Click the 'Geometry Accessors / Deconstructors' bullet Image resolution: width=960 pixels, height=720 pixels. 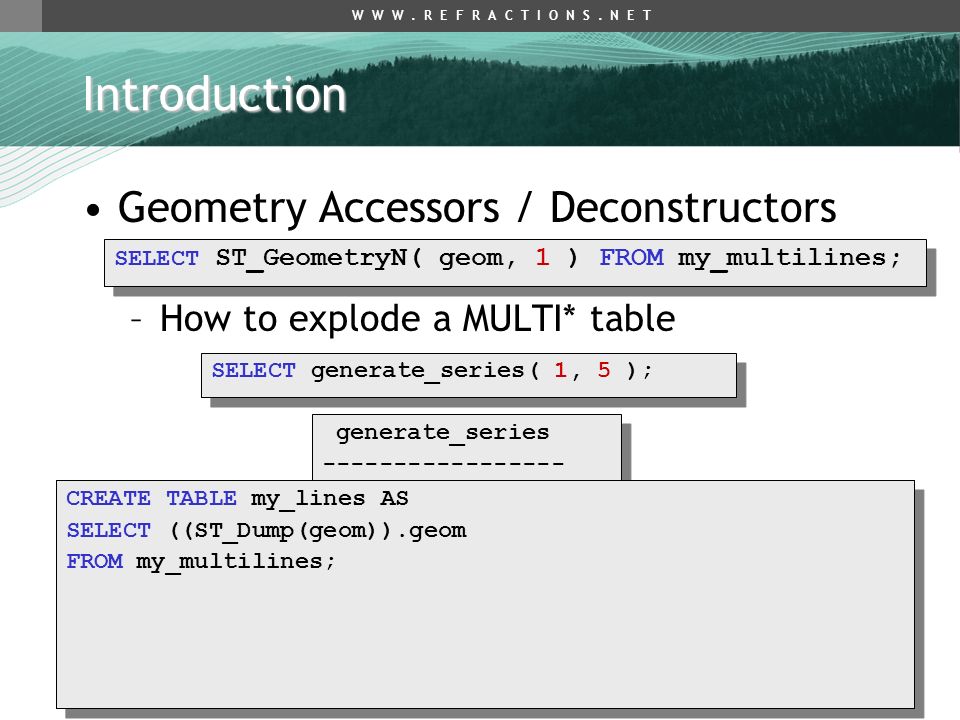tap(476, 208)
